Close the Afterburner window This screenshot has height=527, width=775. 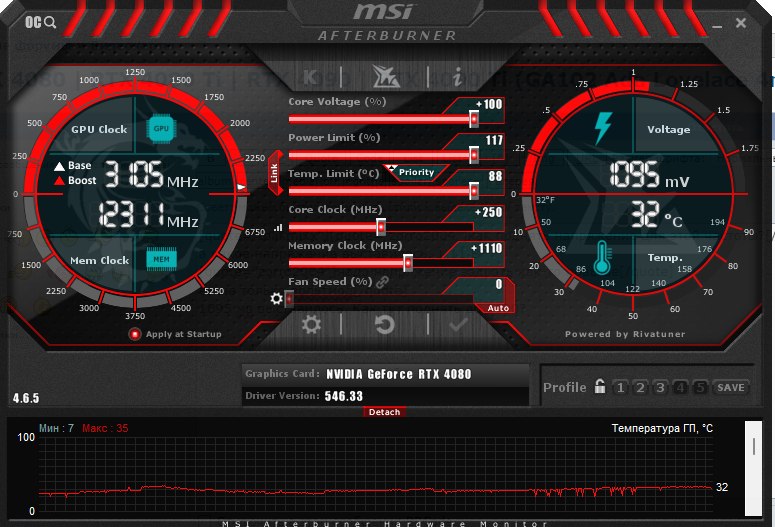pyautogui.click(x=740, y=23)
